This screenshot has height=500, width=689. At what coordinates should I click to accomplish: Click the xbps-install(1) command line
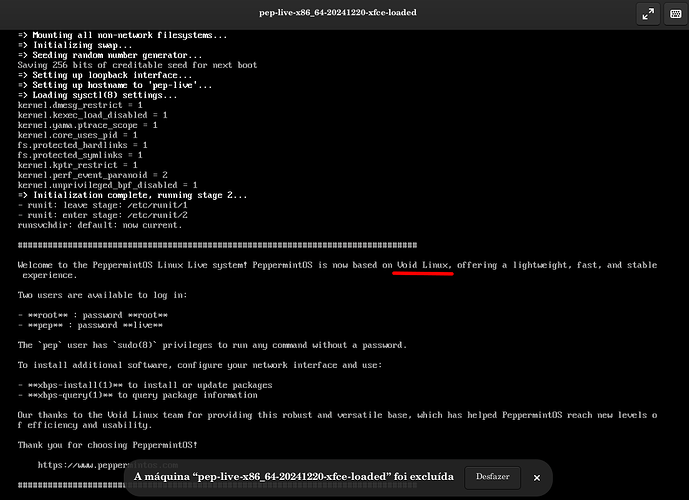pos(145,385)
